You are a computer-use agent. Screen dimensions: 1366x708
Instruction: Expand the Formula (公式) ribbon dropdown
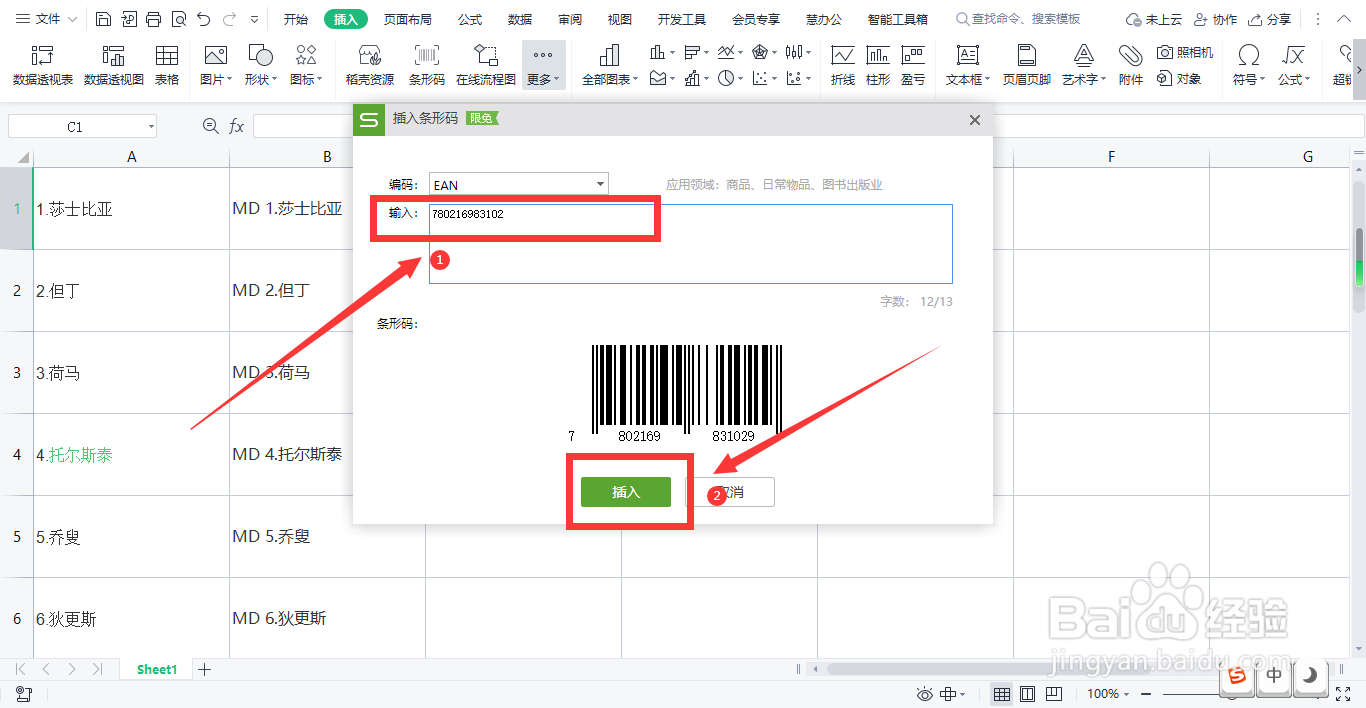(x=1309, y=79)
